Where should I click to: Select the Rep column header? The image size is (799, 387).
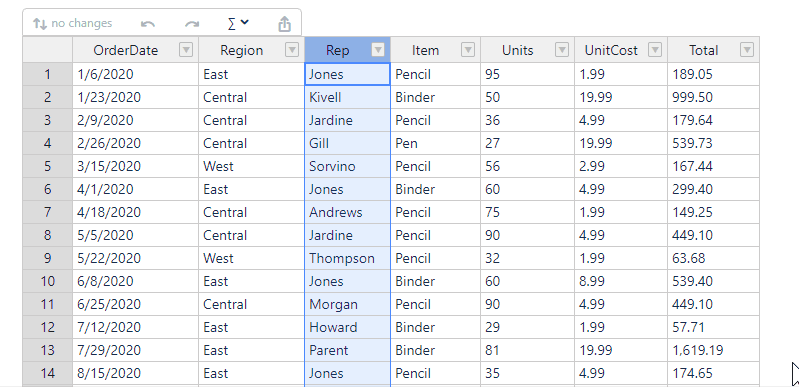(x=348, y=50)
